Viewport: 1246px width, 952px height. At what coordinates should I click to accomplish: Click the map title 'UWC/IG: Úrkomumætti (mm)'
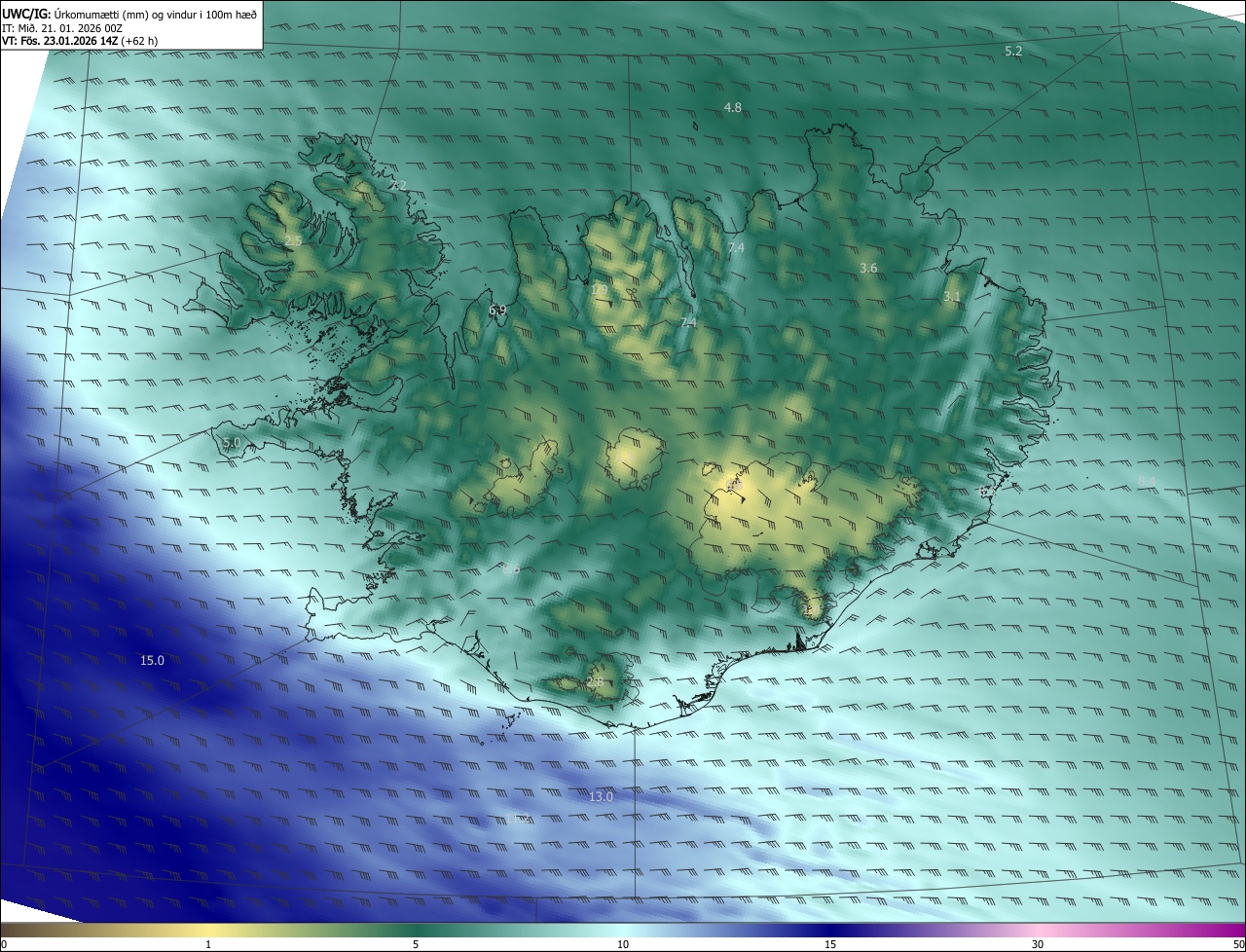point(75,15)
